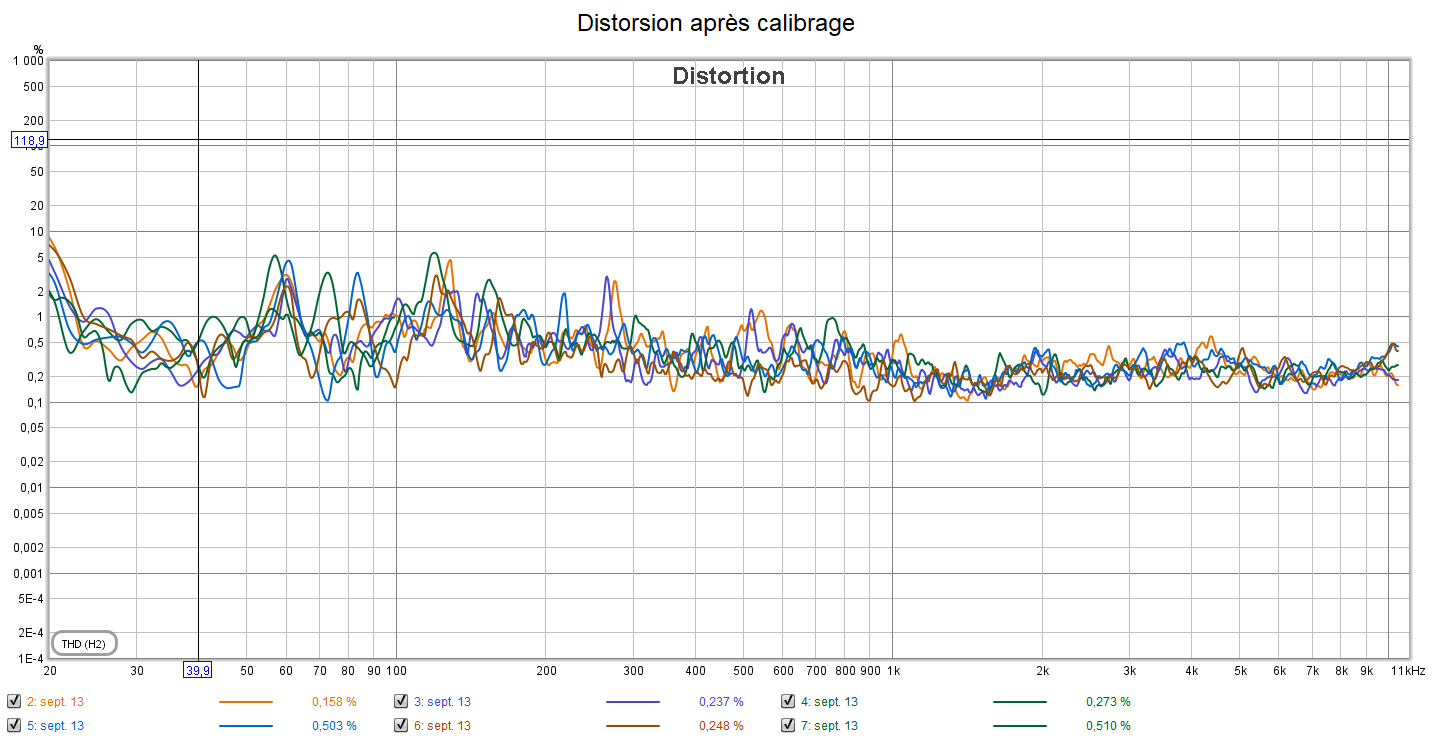The image size is (1433, 740).
Task: Disable the '6: sept. 13' trace checkbox
Action: click(401, 725)
